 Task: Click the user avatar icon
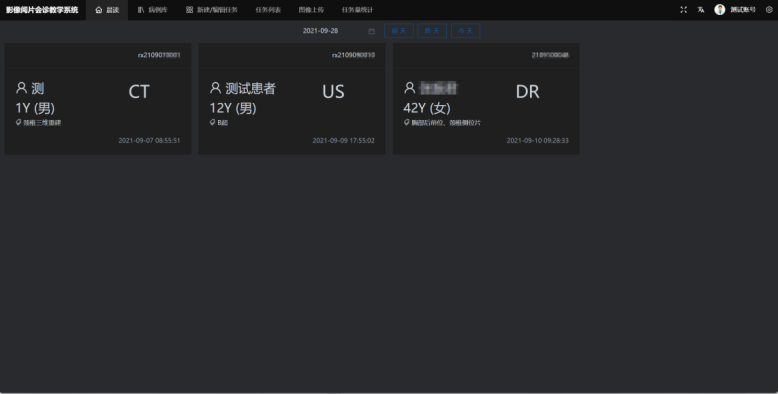pyautogui.click(x=719, y=10)
